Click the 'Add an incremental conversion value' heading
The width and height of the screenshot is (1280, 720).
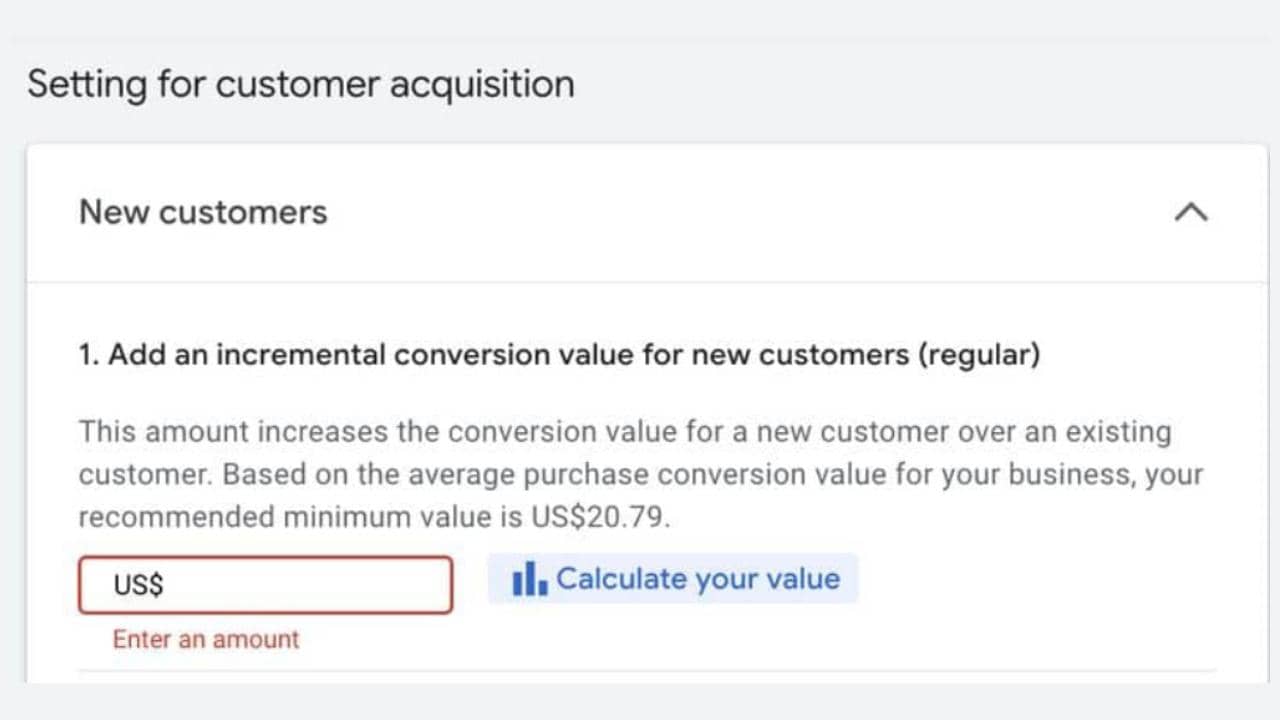coord(559,355)
